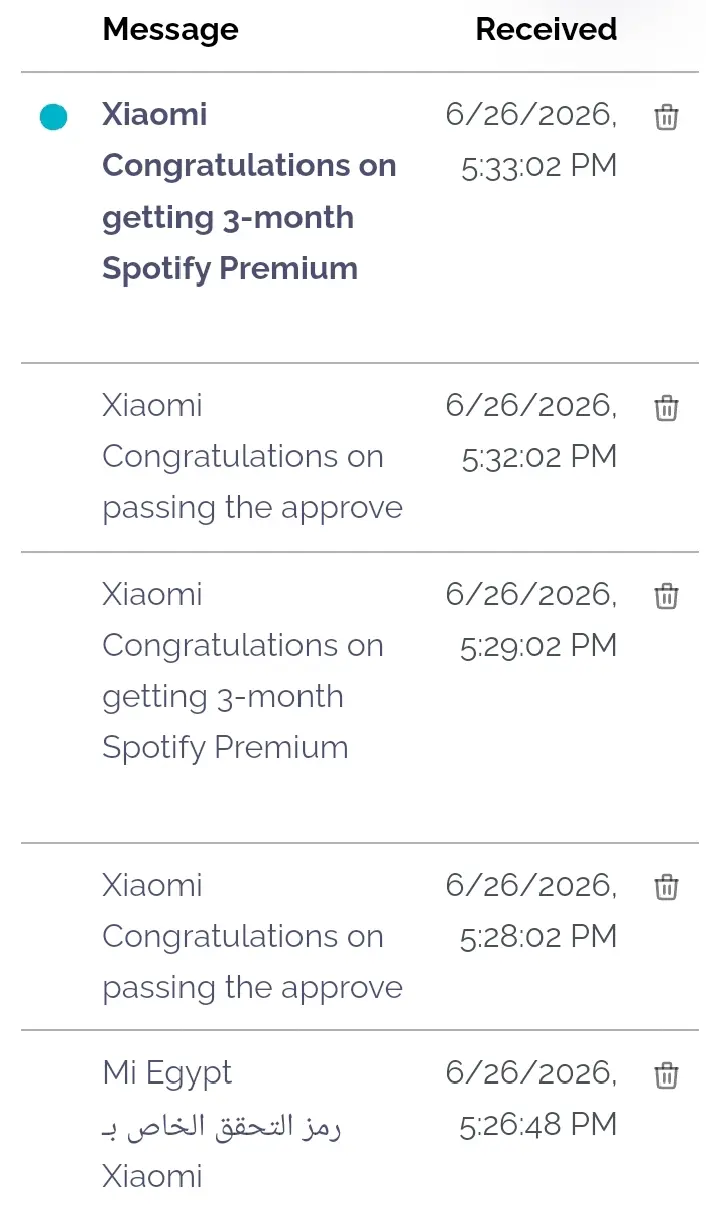
Task: Delete the unread 5:33:02 PM Spotify message
Action: point(666,117)
